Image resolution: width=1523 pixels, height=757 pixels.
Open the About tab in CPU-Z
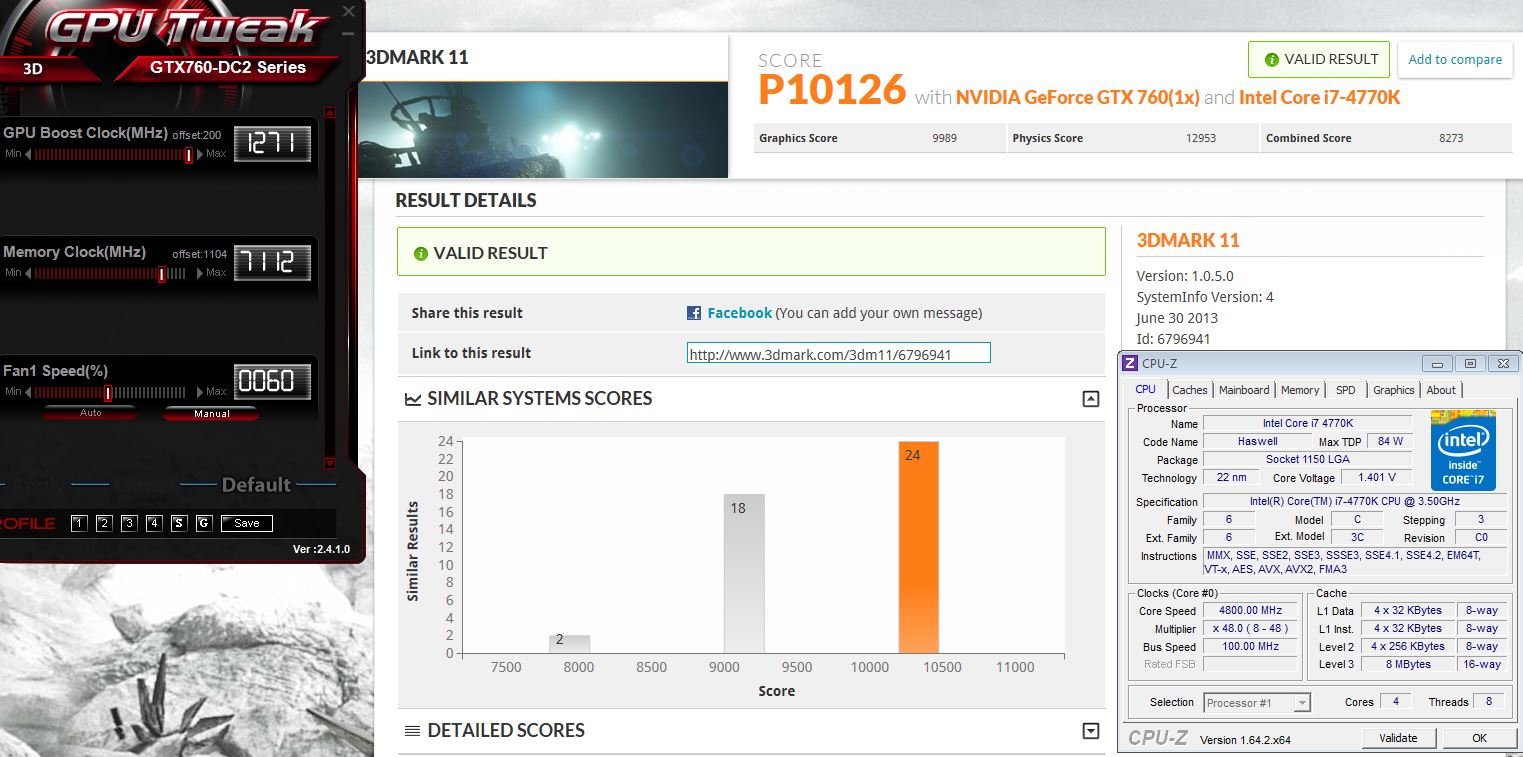pos(1441,390)
